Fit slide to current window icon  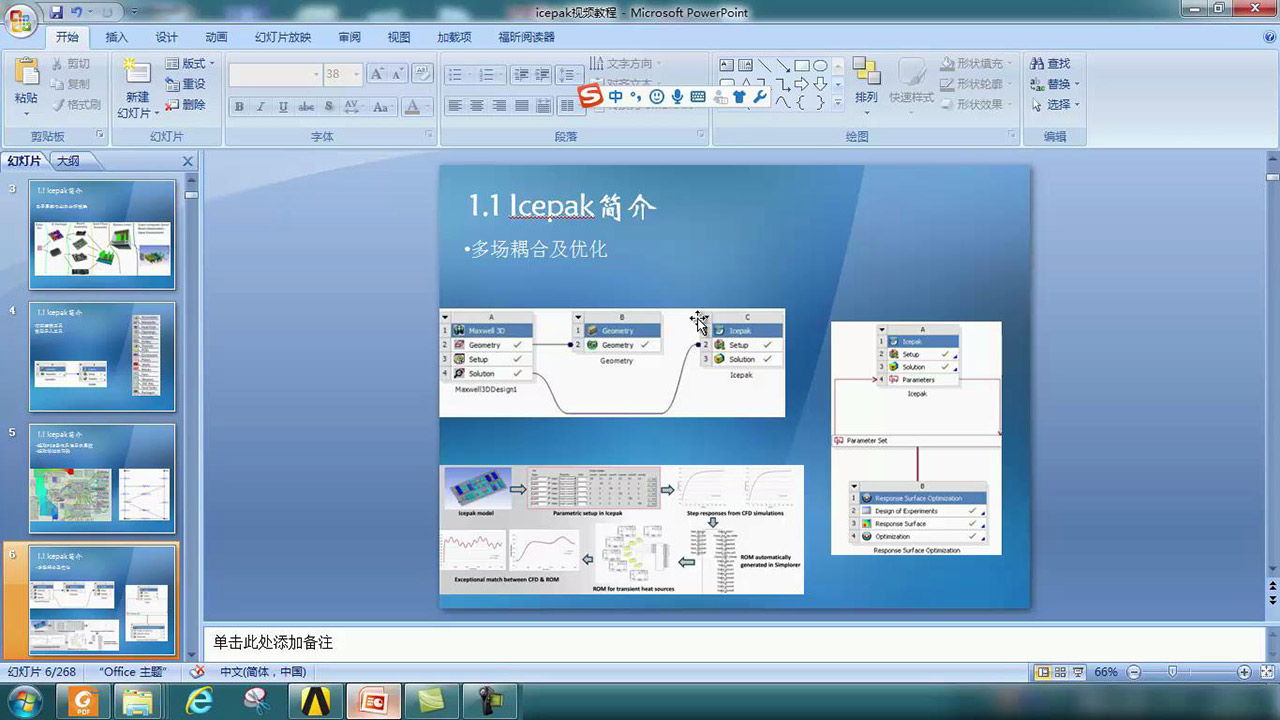click(x=1265, y=672)
